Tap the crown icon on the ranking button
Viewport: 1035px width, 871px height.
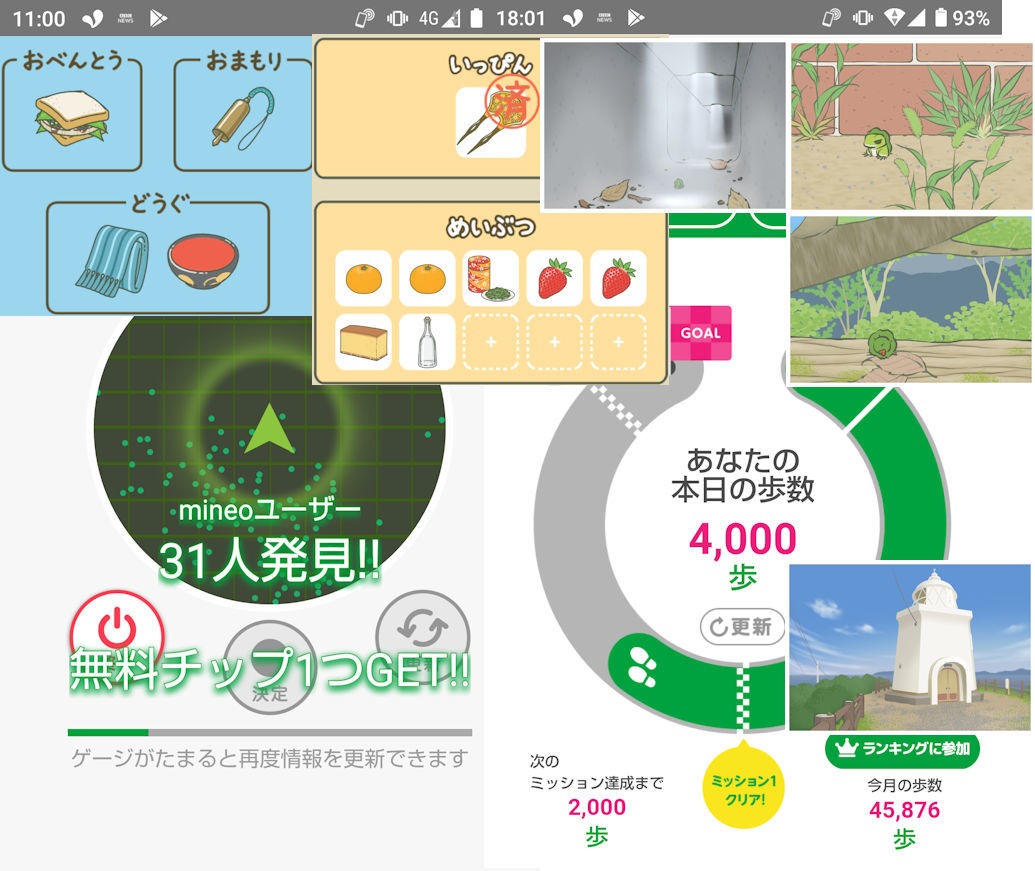847,748
